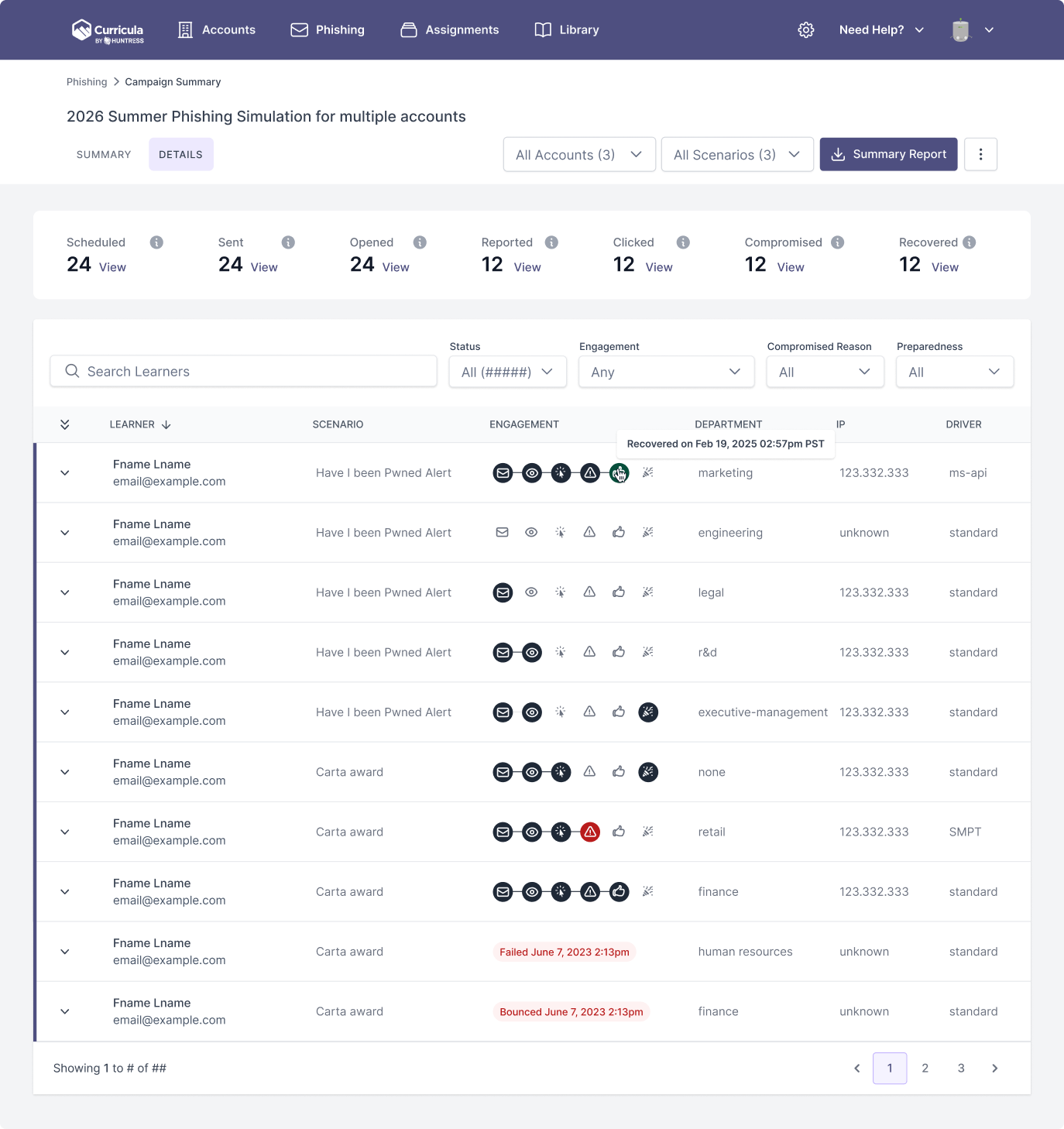This screenshot has width=1064, height=1129.
Task: Click the Phishing breadcrumb link
Action: (x=87, y=82)
